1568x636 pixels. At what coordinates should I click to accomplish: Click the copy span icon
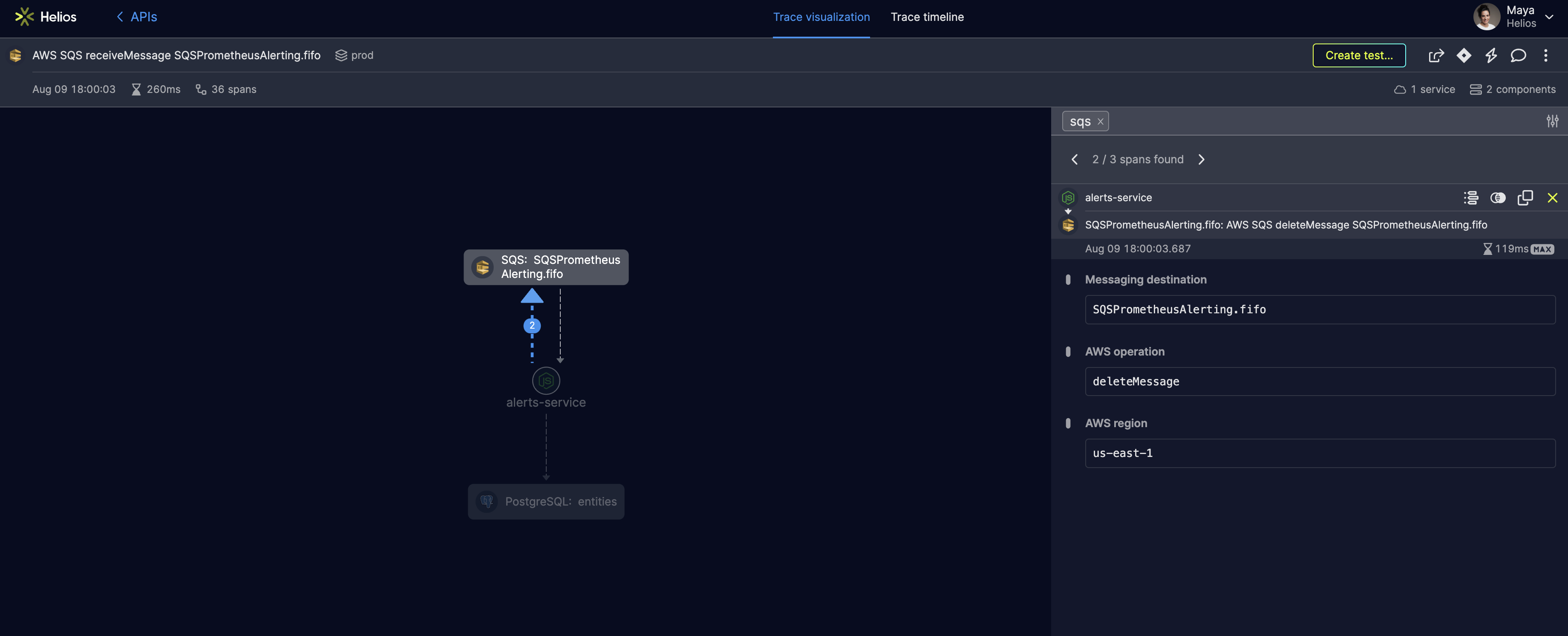point(1525,197)
